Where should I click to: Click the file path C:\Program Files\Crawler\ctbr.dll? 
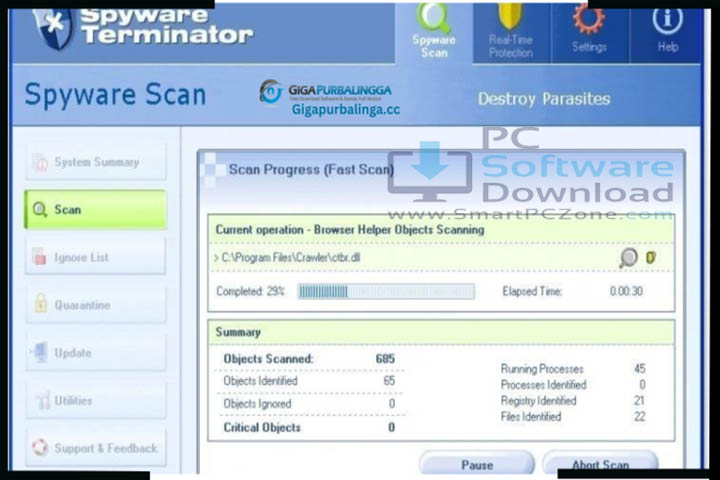[290, 258]
